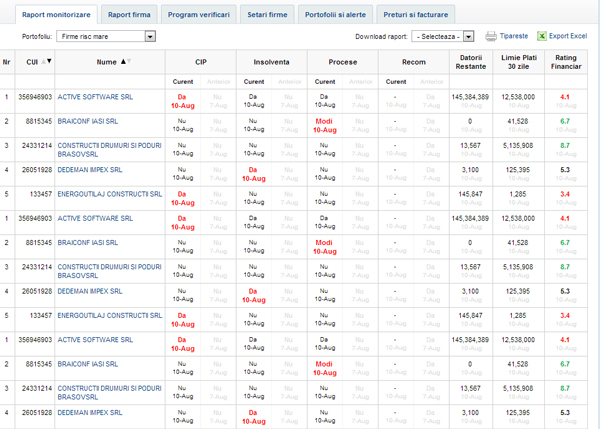Open first ACTIVE SOFTWARE SRL company link
Screen dimensions: 600x429
pyautogui.click(x=95, y=97)
